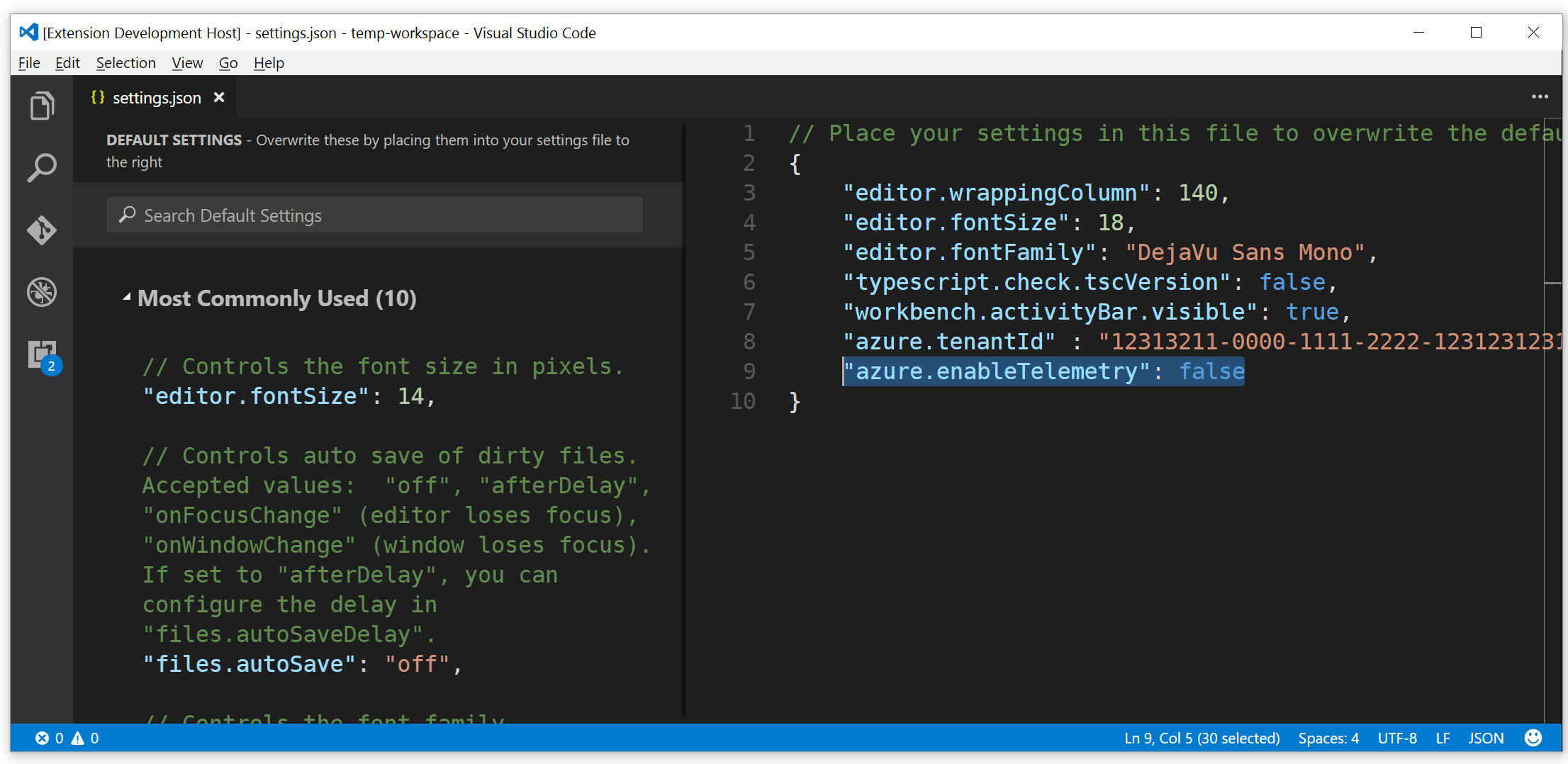Click "editor.fontSize": 14 default setting
This screenshot has width=1568, height=764.
pyautogui.click(x=289, y=396)
